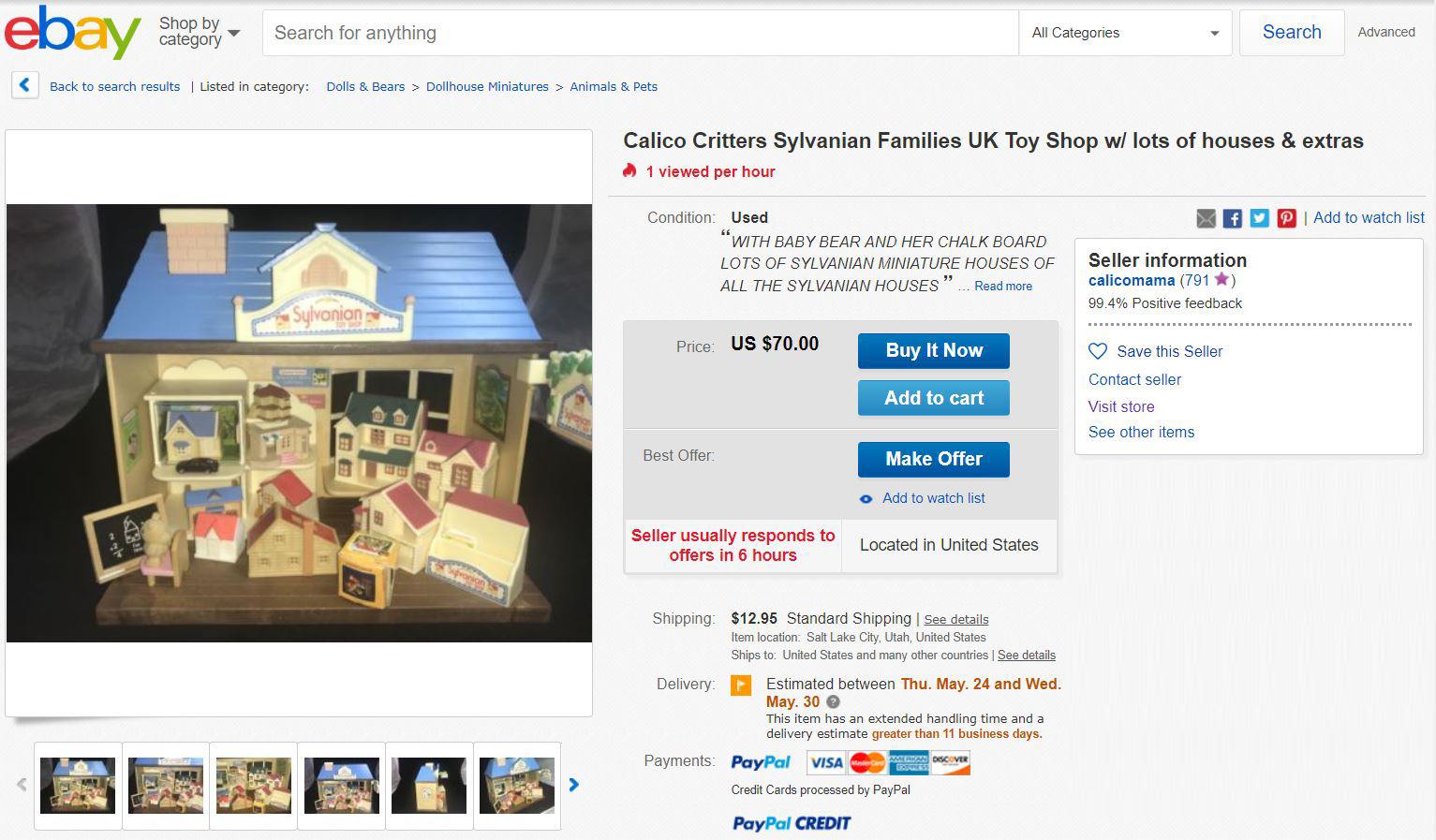Click the Make Offer button
This screenshot has width=1436, height=840.
point(934,459)
